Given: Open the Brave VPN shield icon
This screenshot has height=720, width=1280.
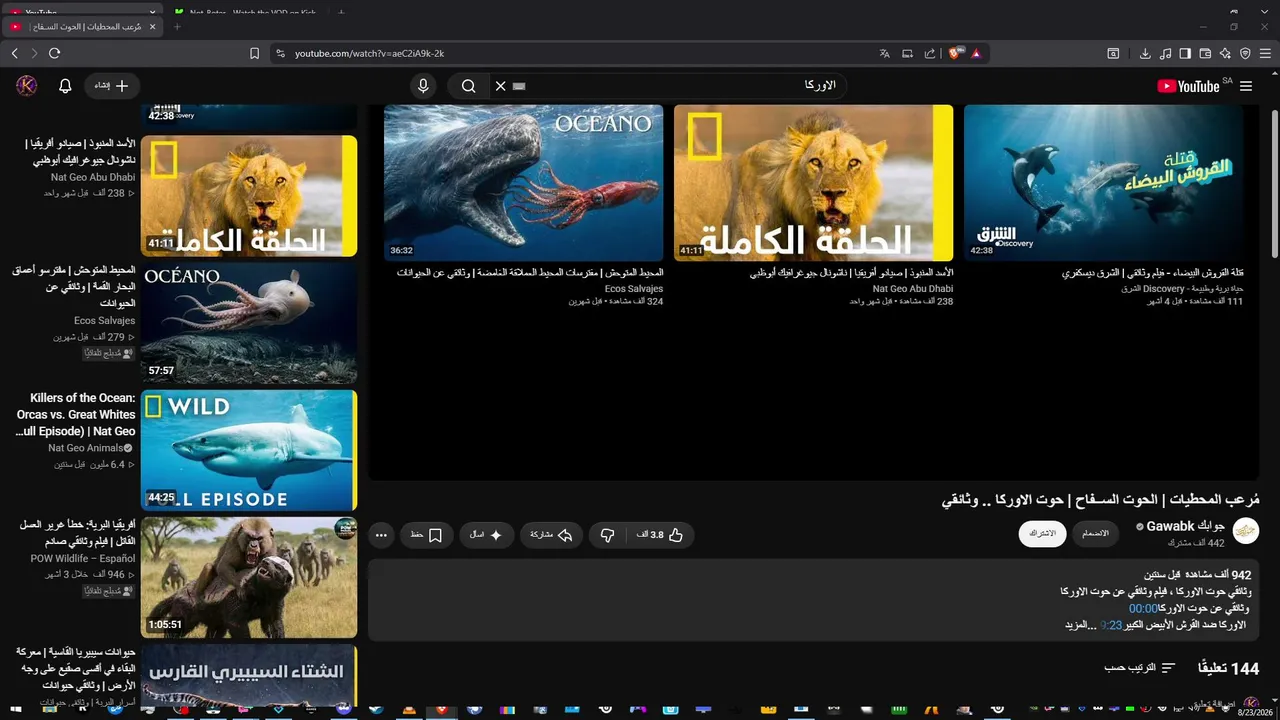Looking at the screenshot, I should point(1245,53).
